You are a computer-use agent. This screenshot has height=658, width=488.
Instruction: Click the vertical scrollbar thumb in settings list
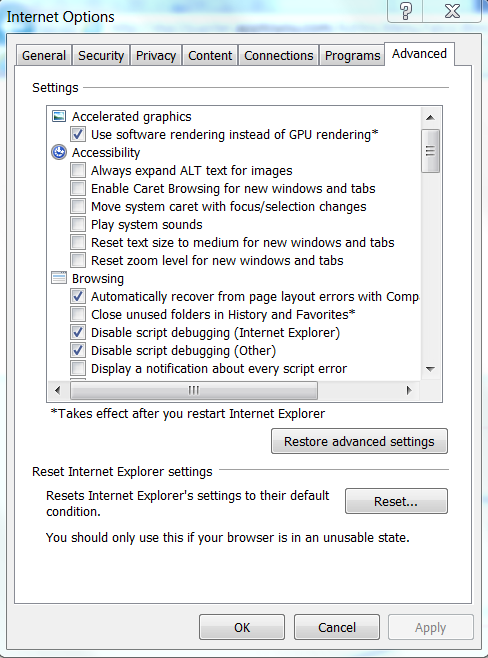430,151
